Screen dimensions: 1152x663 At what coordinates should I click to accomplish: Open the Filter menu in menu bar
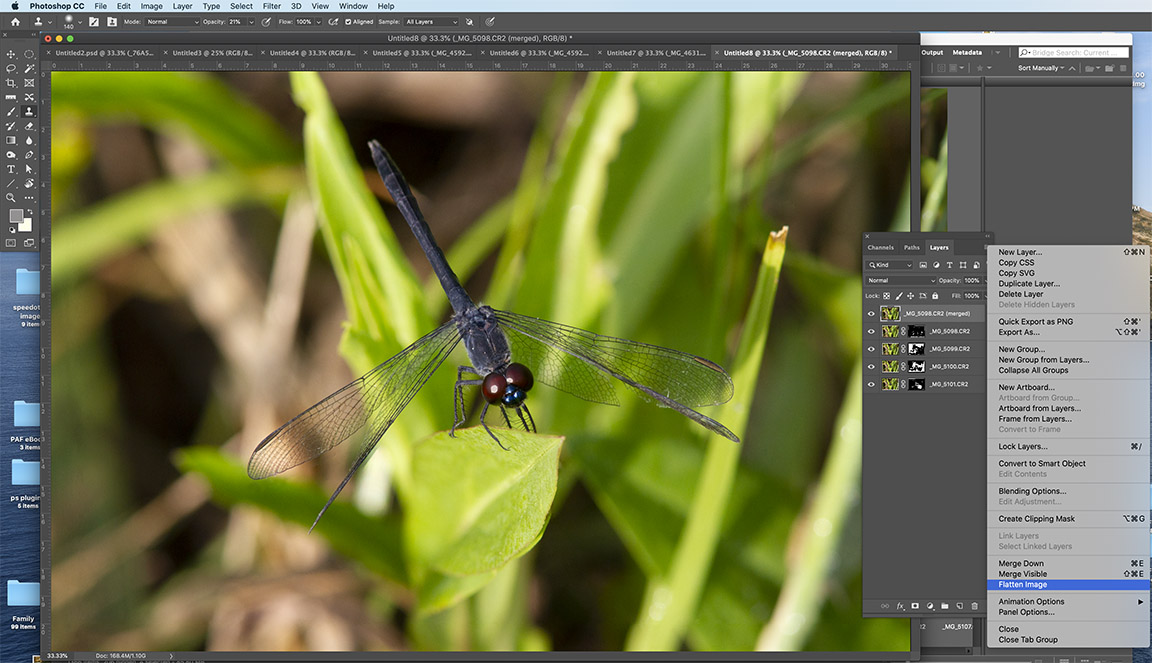(271, 6)
